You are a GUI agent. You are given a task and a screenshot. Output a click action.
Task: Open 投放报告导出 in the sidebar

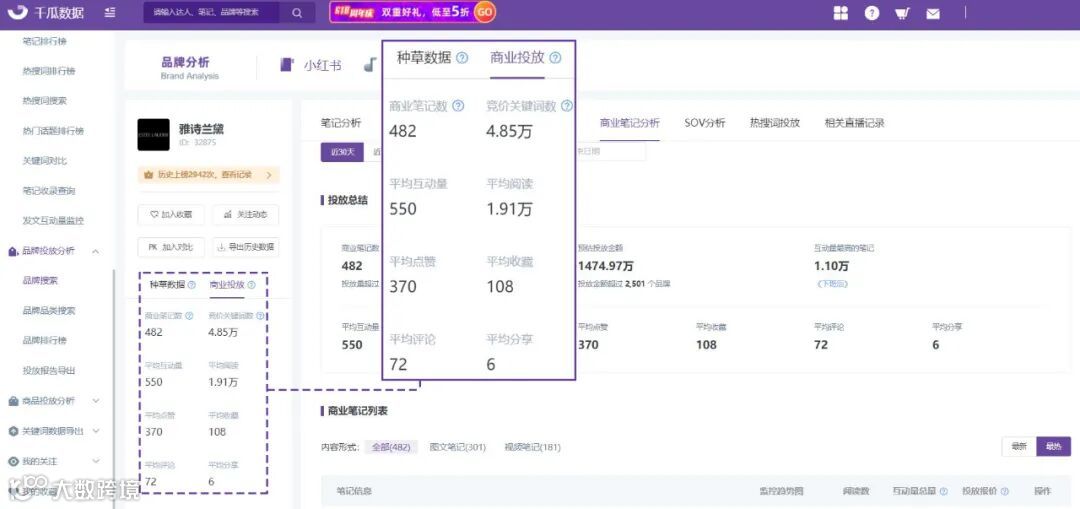[x=49, y=371]
